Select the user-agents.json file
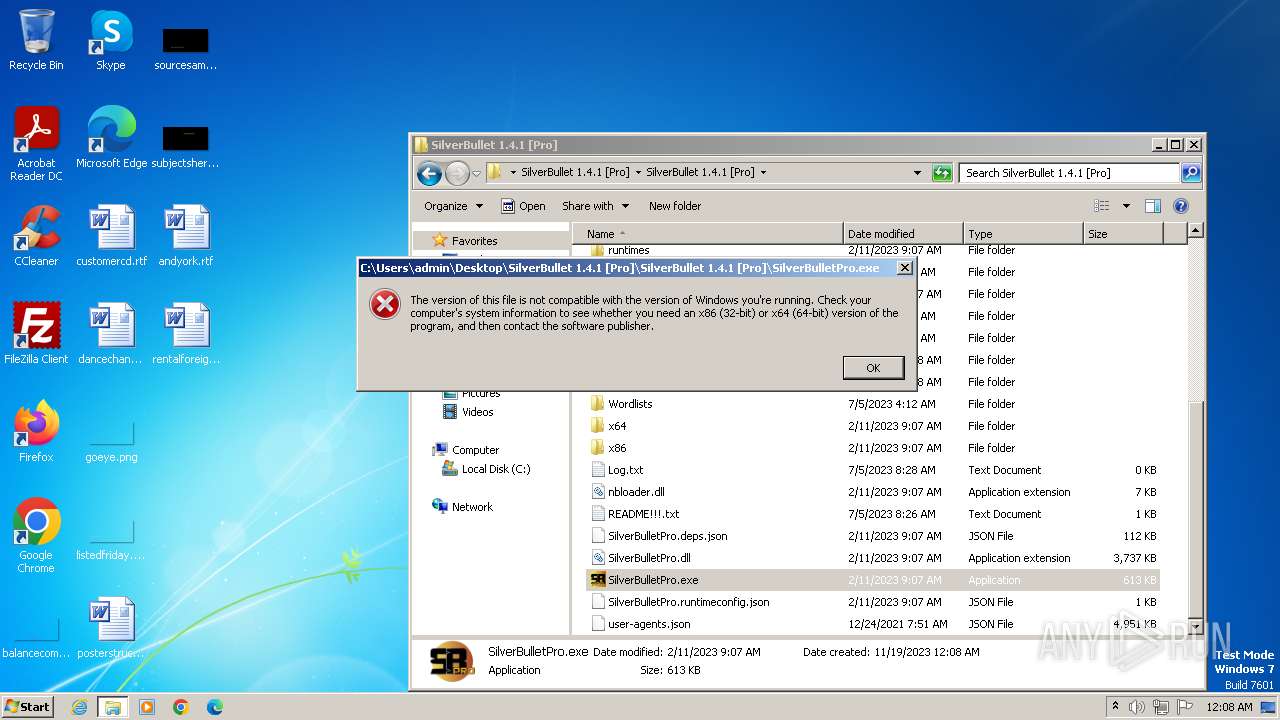The image size is (1280, 720). 872,624
